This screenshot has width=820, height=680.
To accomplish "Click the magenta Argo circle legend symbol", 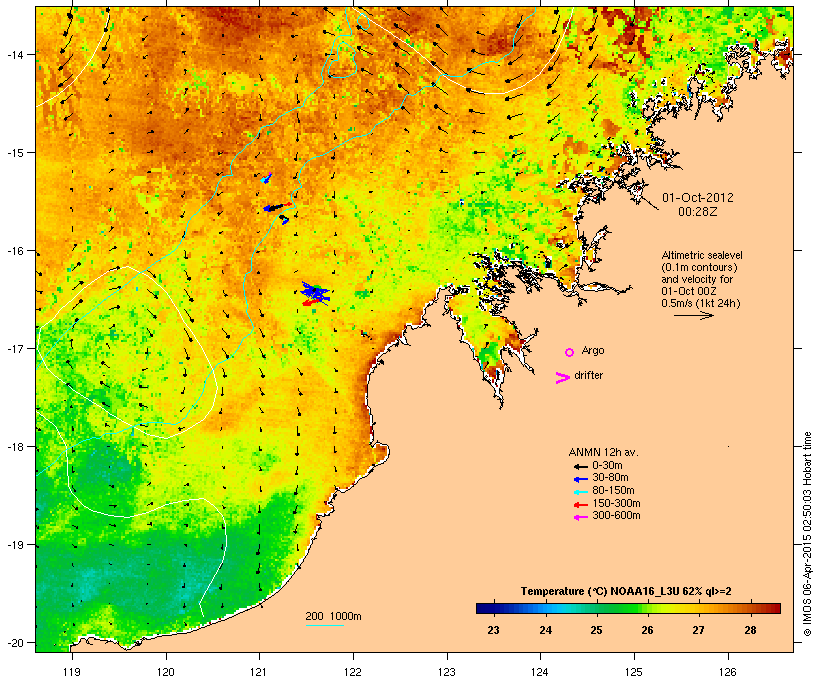I will point(570,353).
